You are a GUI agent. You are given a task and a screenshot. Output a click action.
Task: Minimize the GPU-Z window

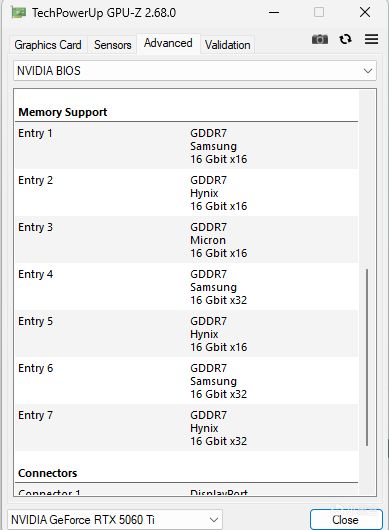(274, 13)
